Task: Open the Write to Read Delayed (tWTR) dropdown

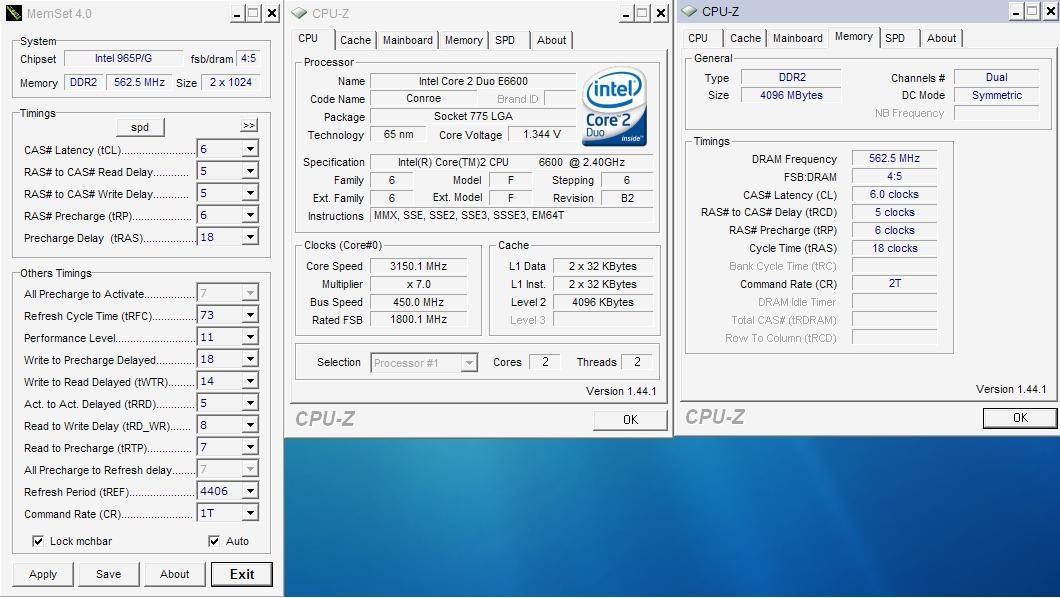Action: click(250, 381)
